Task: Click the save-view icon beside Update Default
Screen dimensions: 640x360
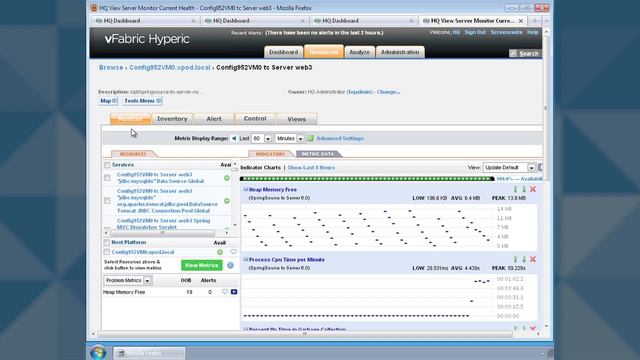Action: 540,167
